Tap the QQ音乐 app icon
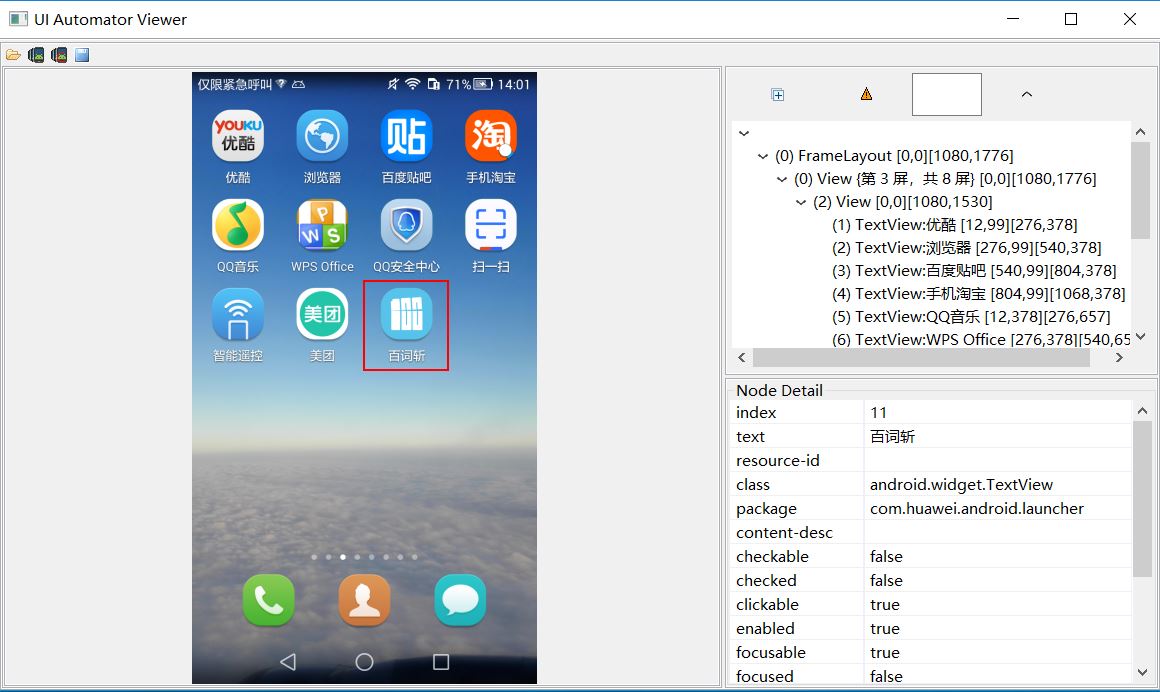The image size is (1160, 692). click(x=237, y=225)
